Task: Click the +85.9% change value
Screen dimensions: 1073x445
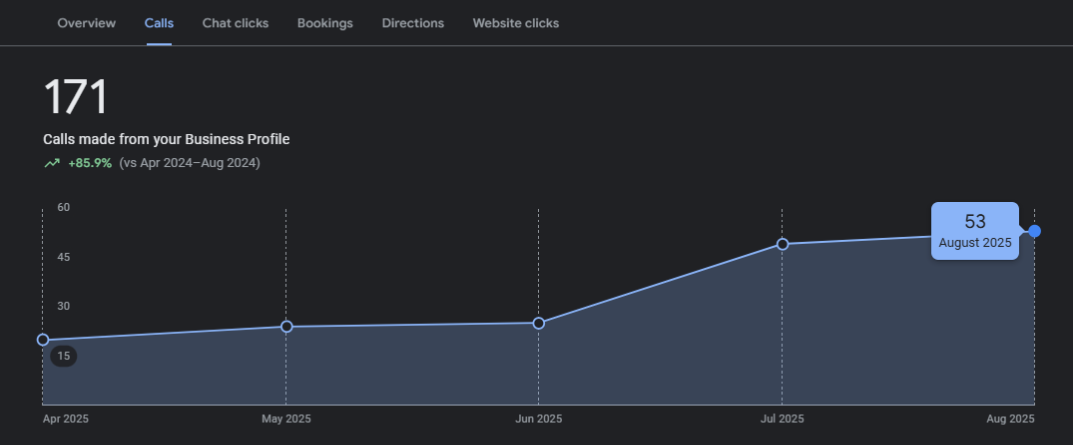Action: coord(90,163)
